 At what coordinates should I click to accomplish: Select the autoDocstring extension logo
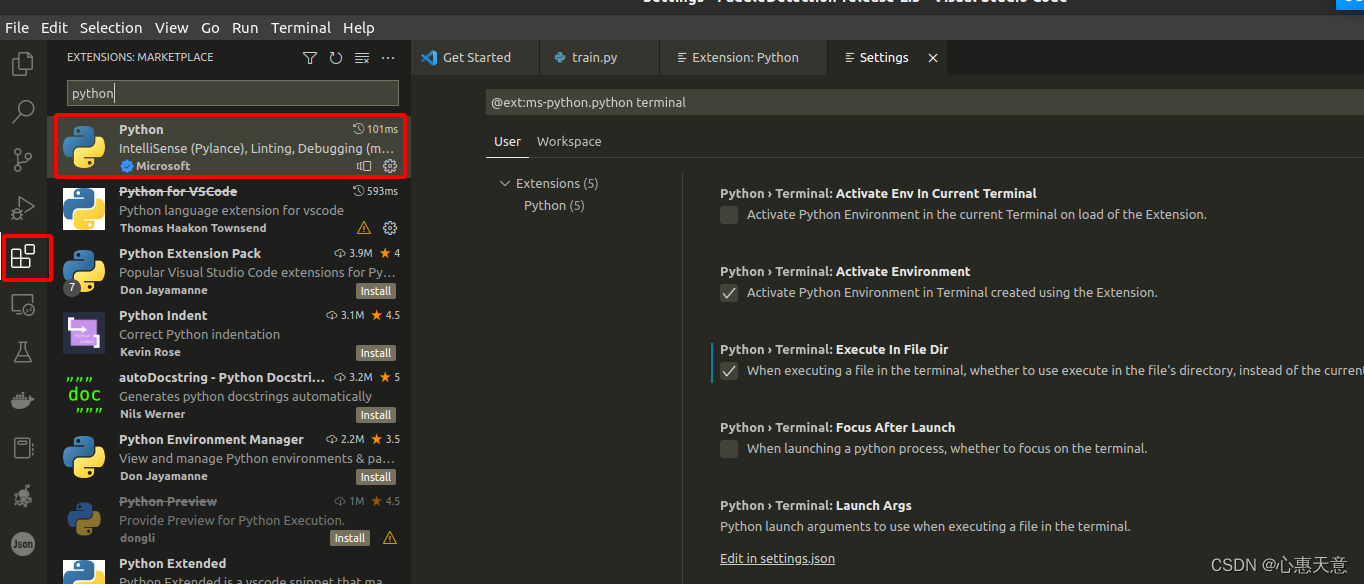84,395
